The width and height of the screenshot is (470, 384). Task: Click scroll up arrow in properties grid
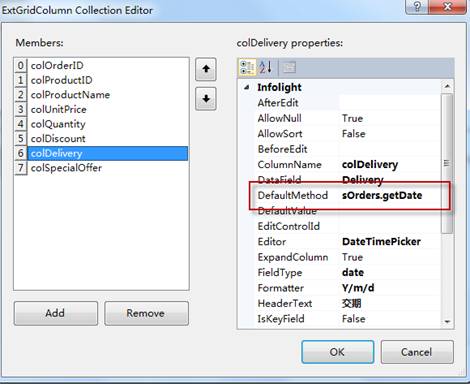(447, 87)
